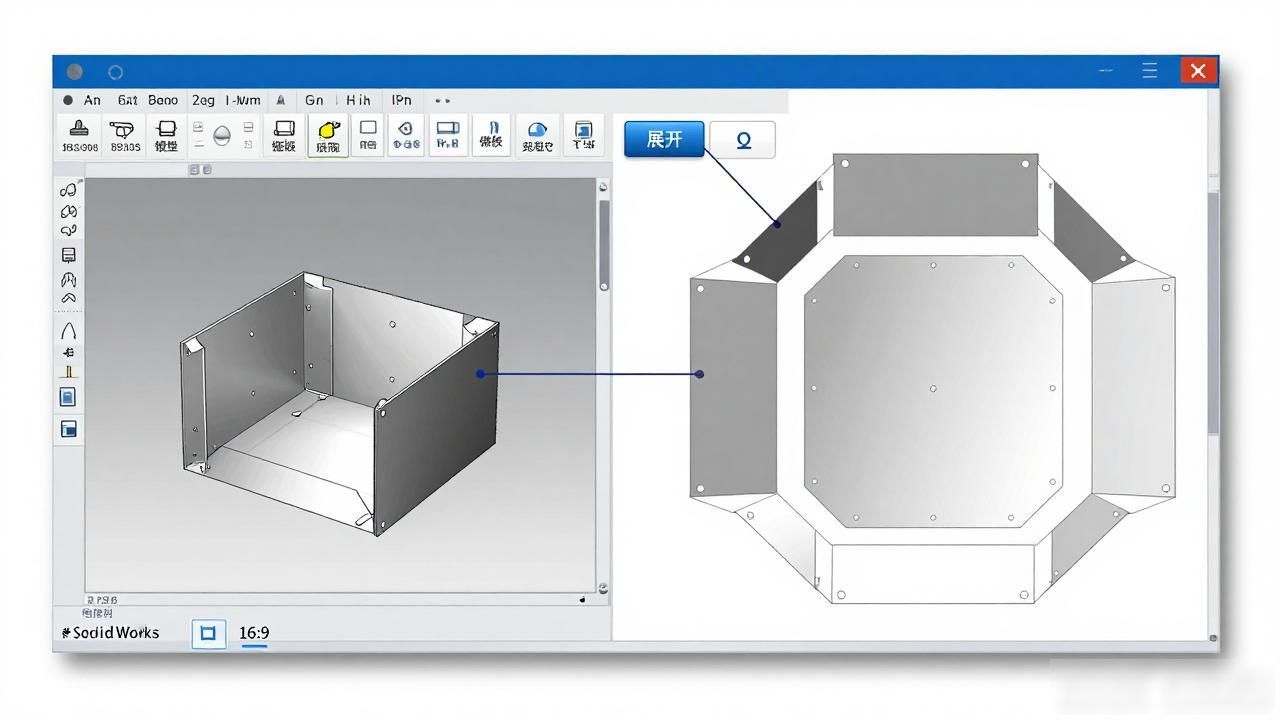This screenshot has width=1280, height=720.
Task: Select the top flange of the flat pattern
Action: coord(935,195)
